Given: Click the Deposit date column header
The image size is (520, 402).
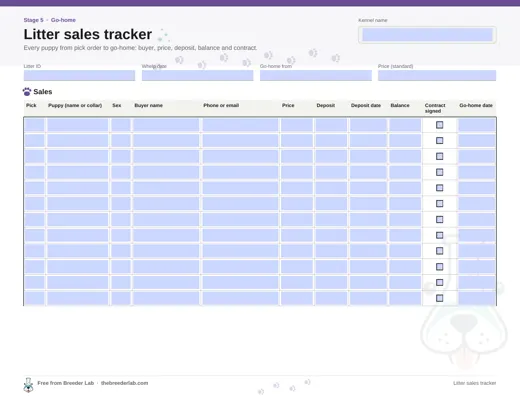Looking at the screenshot, I should (366, 105).
